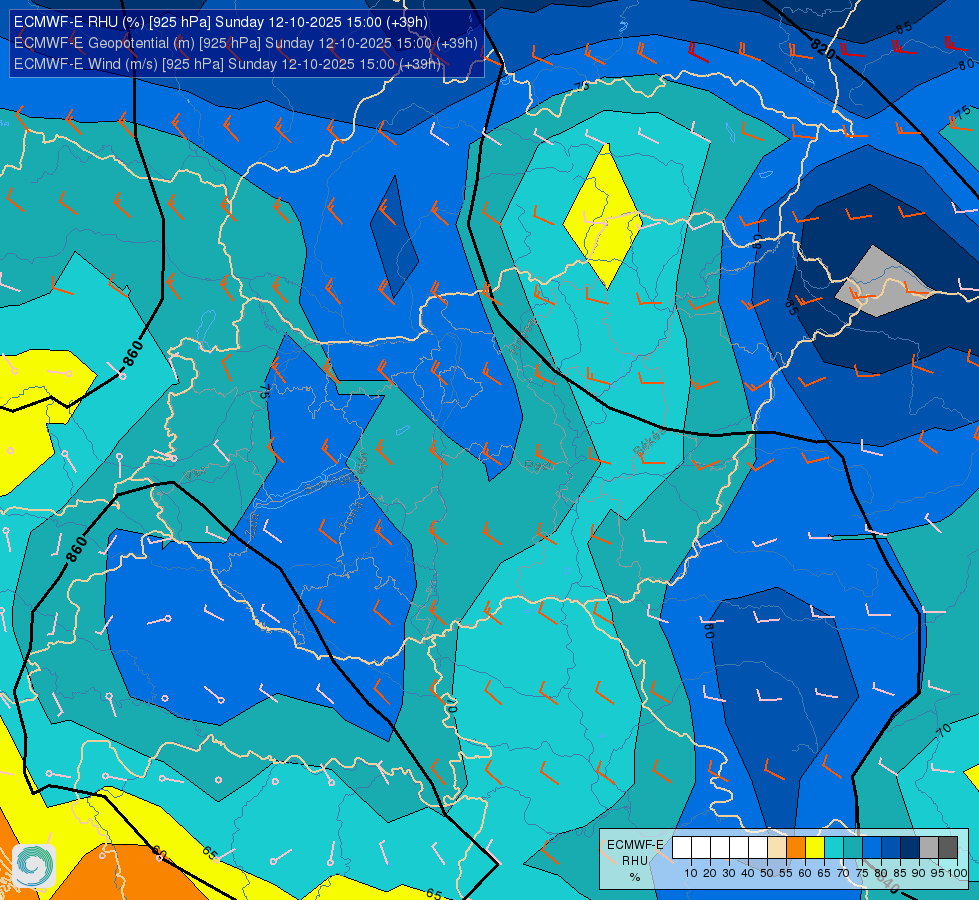Screen dimensions: 979x900
Task: Pick the cyan 65-70 legend swatch
Action: click(834, 848)
